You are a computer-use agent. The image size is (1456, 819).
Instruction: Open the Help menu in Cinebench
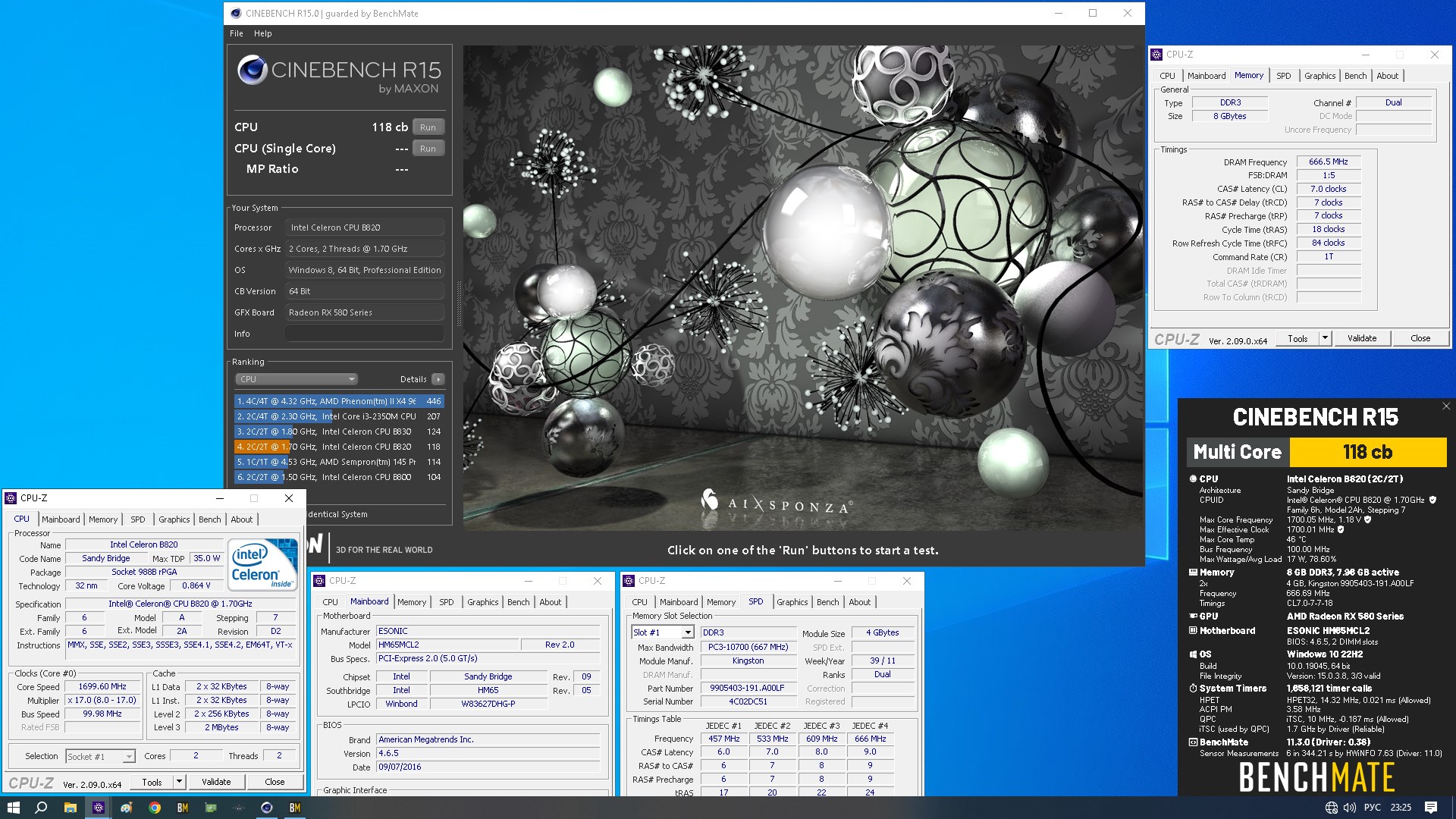[x=262, y=33]
